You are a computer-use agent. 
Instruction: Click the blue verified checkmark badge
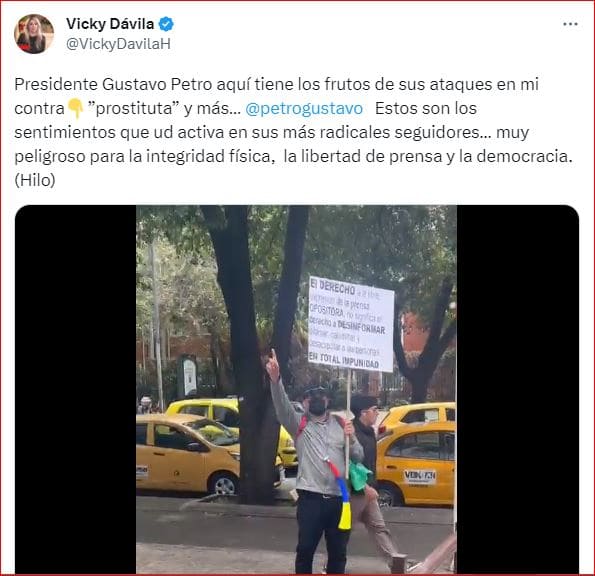pyautogui.click(x=166, y=24)
